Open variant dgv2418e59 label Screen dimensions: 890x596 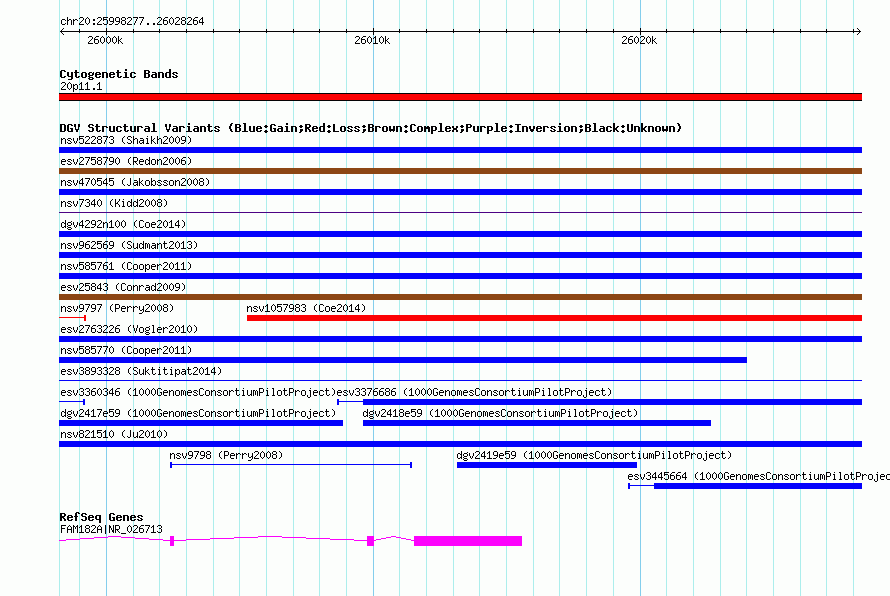click(x=500, y=413)
